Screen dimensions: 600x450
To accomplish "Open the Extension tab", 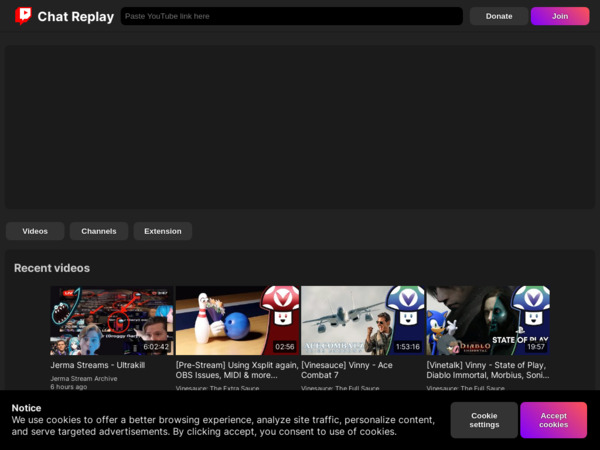I will 163,231.
